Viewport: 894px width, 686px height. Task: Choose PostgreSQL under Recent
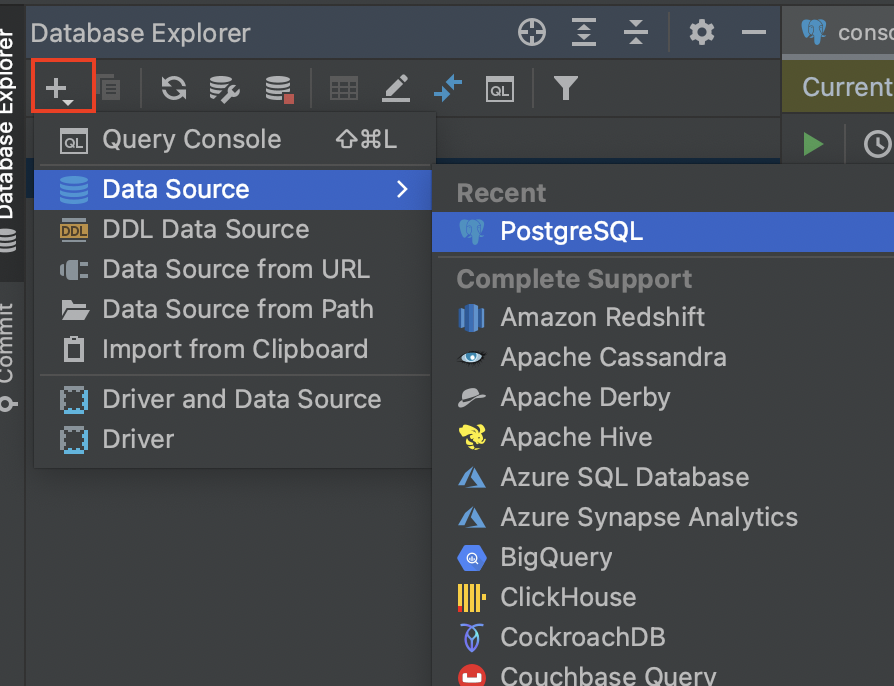pyautogui.click(x=663, y=232)
